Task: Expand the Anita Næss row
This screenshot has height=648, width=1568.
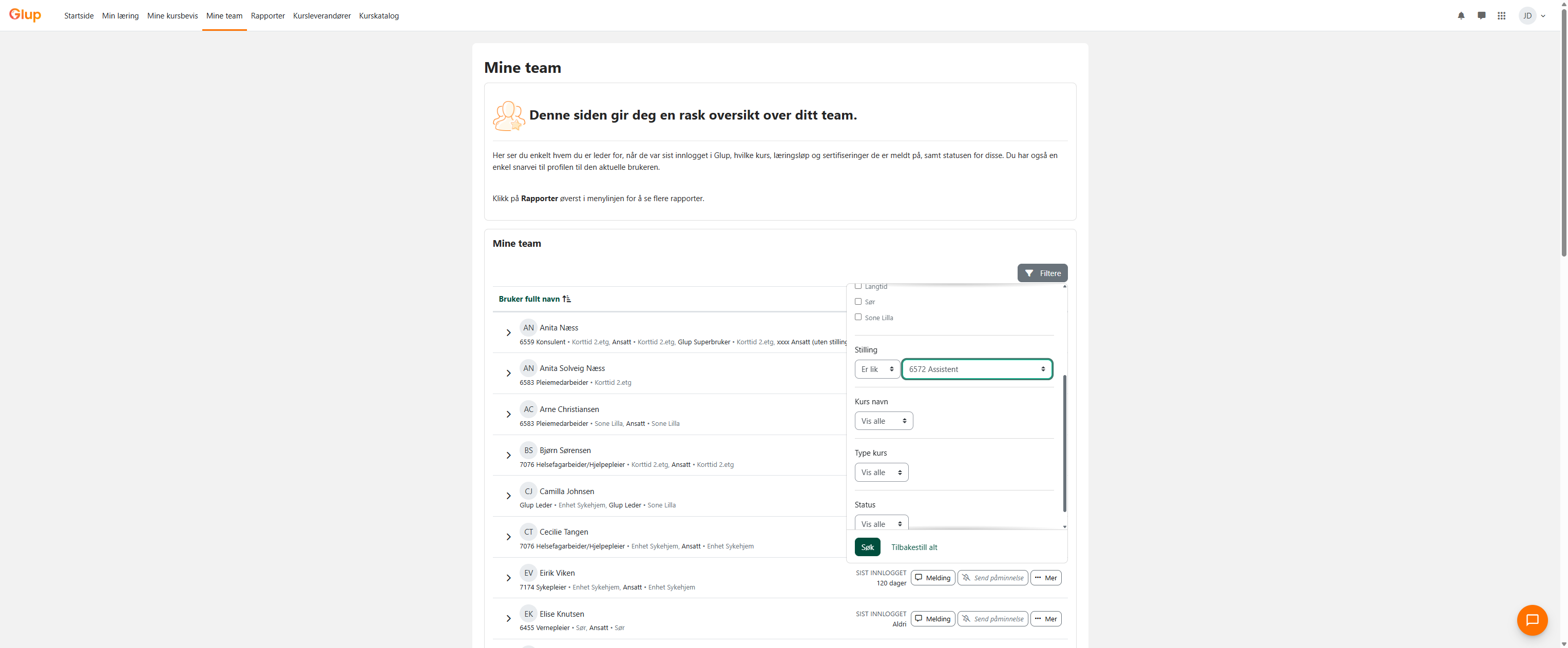Action: (x=508, y=333)
